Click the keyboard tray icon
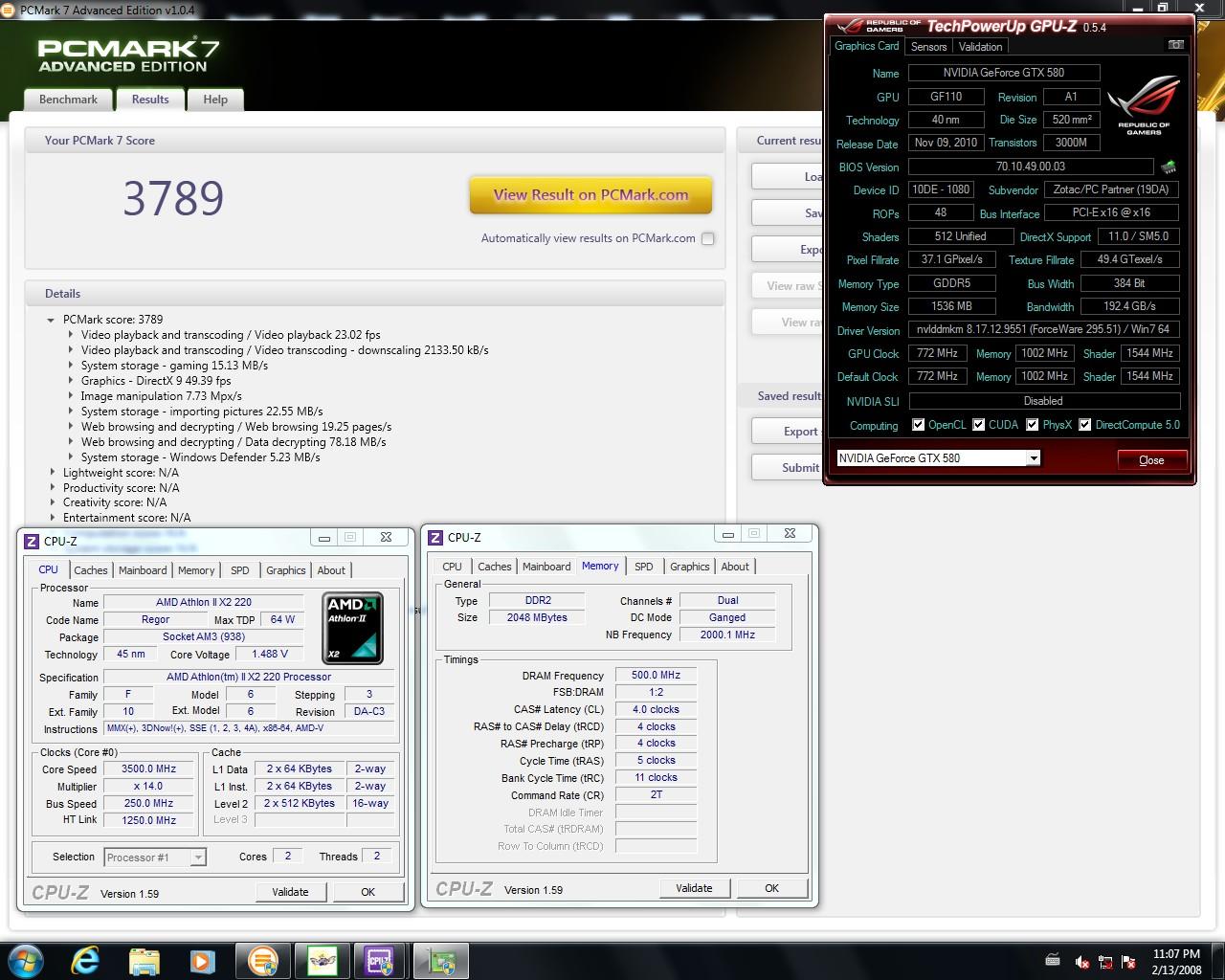 pyautogui.click(x=1053, y=960)
